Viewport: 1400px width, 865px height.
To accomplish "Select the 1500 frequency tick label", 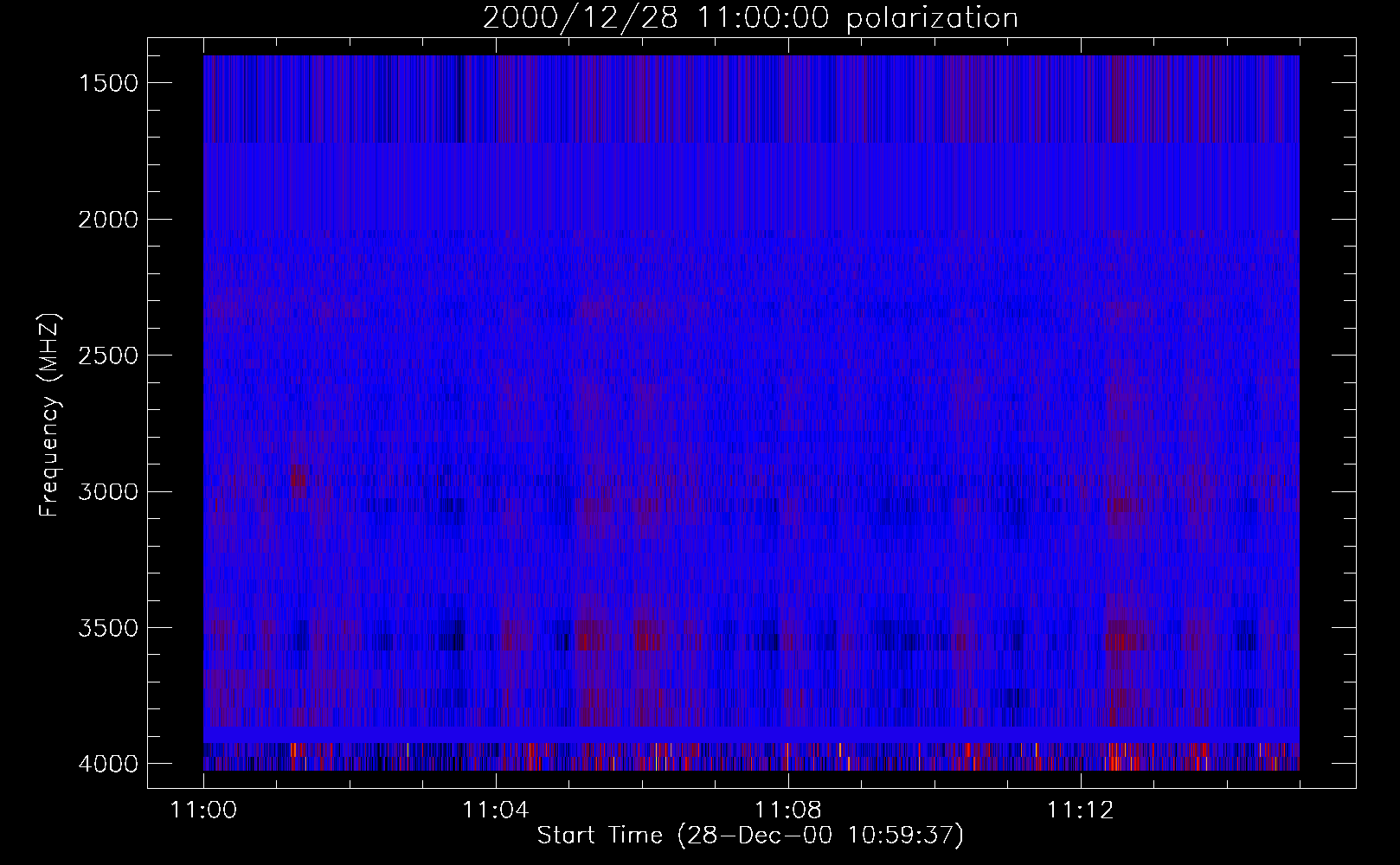I will pyautogui.click(x=108, y=83).
